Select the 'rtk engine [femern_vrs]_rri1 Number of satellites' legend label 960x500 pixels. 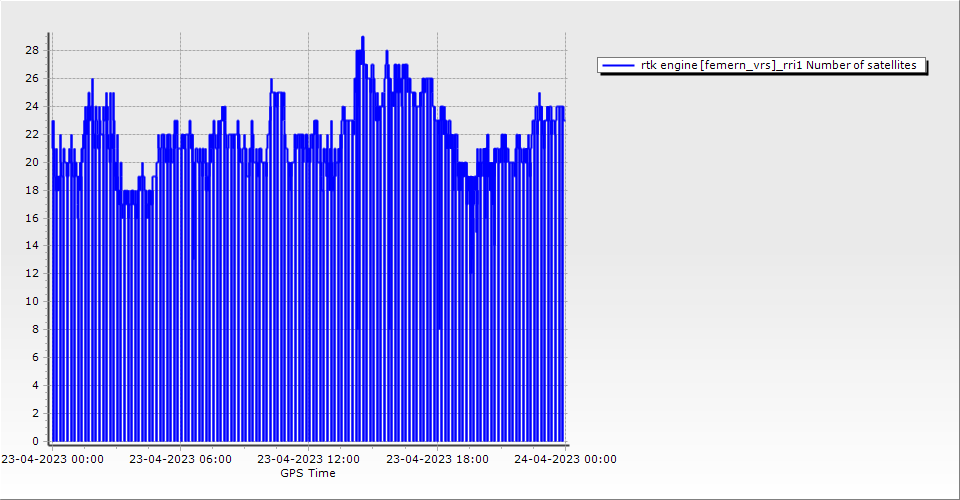click(x=777, y=65)
